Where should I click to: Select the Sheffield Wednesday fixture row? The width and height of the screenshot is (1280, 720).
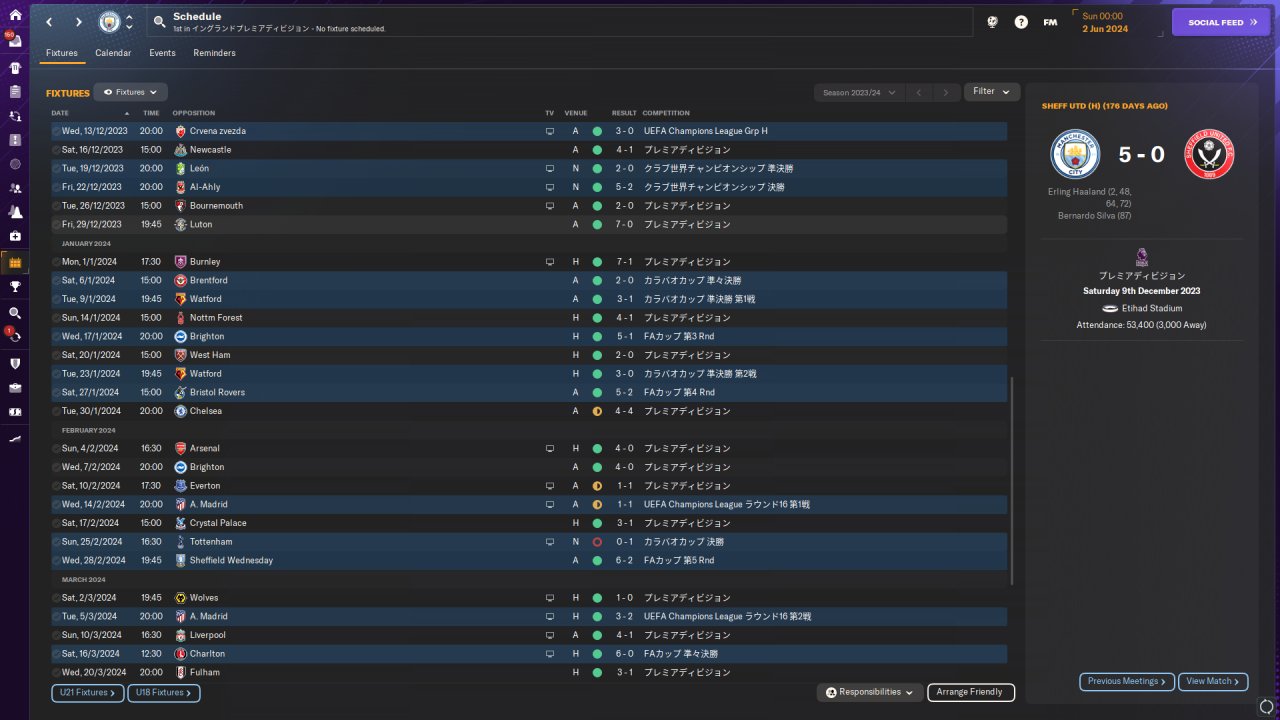(x=529, y=561)
